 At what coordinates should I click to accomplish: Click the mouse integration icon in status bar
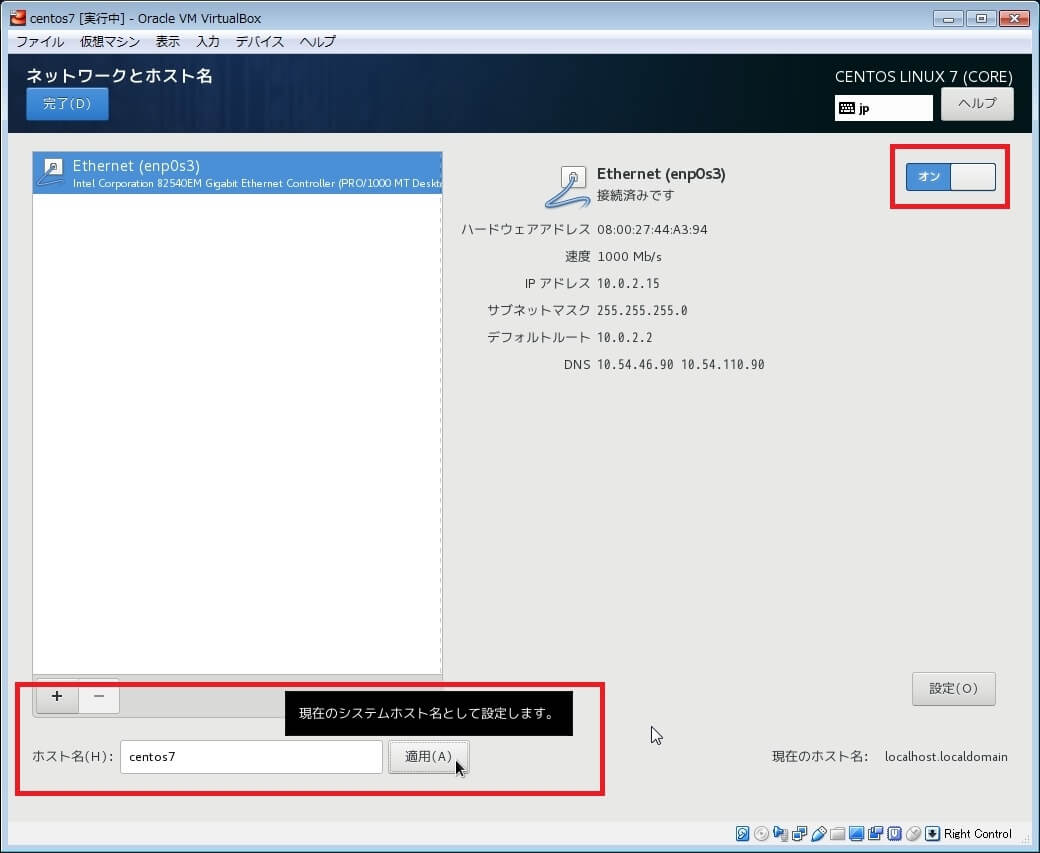tap(913, 834)
